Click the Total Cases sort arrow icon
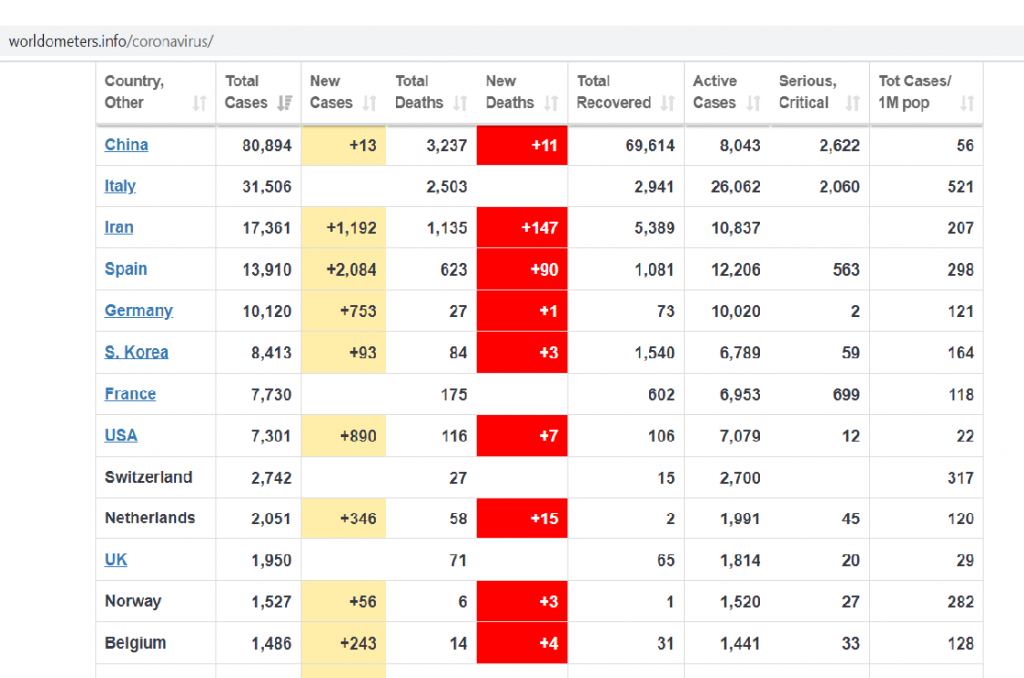 tap(285, 103)
